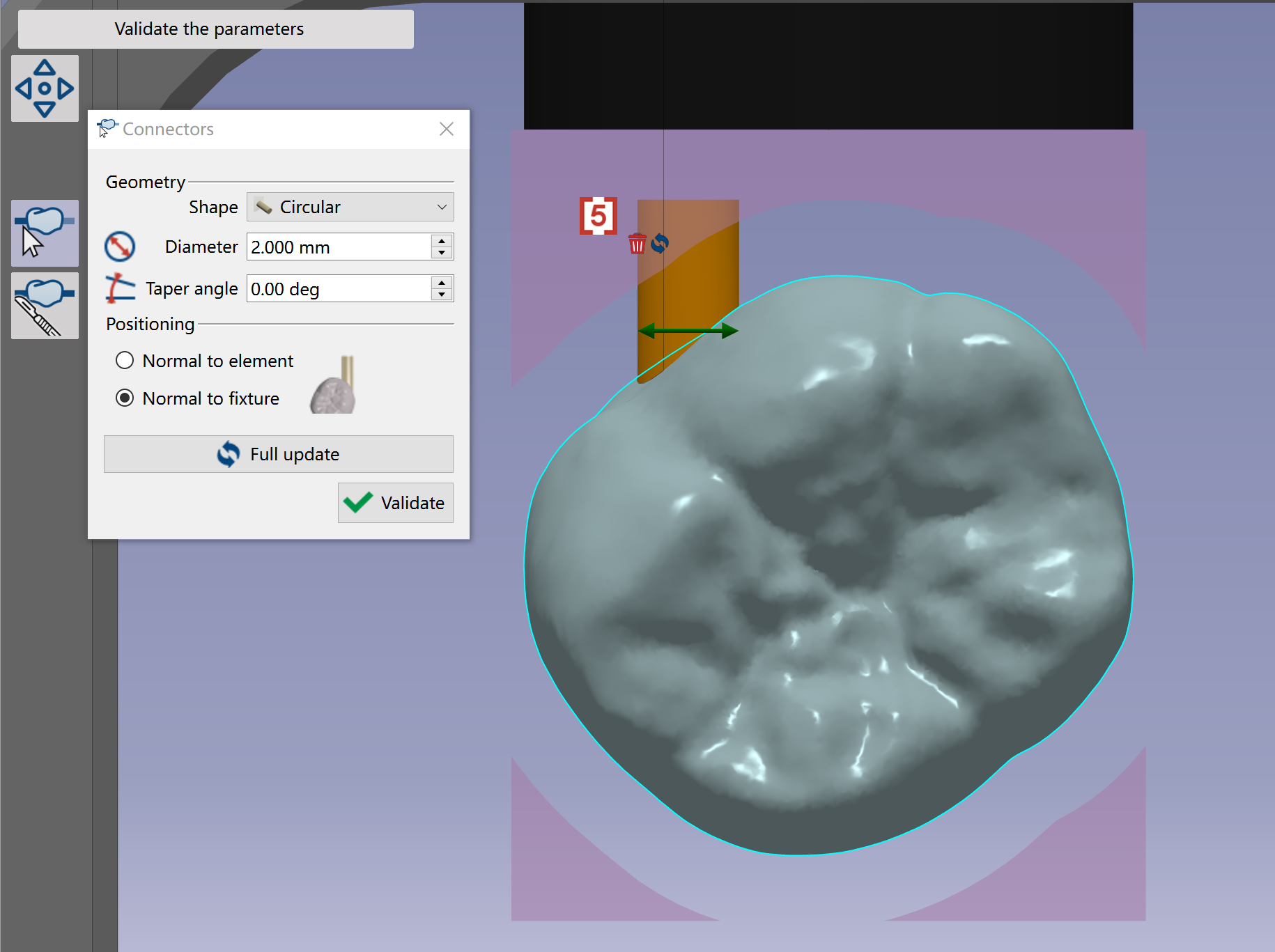
Task: Click the gray tooth crown model
Action: tap(828, 565)
